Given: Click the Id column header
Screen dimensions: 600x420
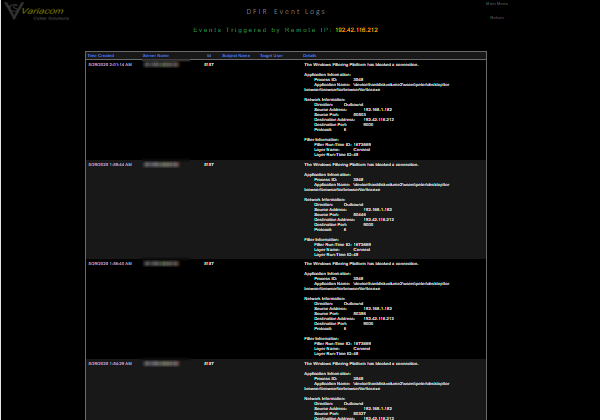Looking at the screenshot, I should click(x=209, y=56).
